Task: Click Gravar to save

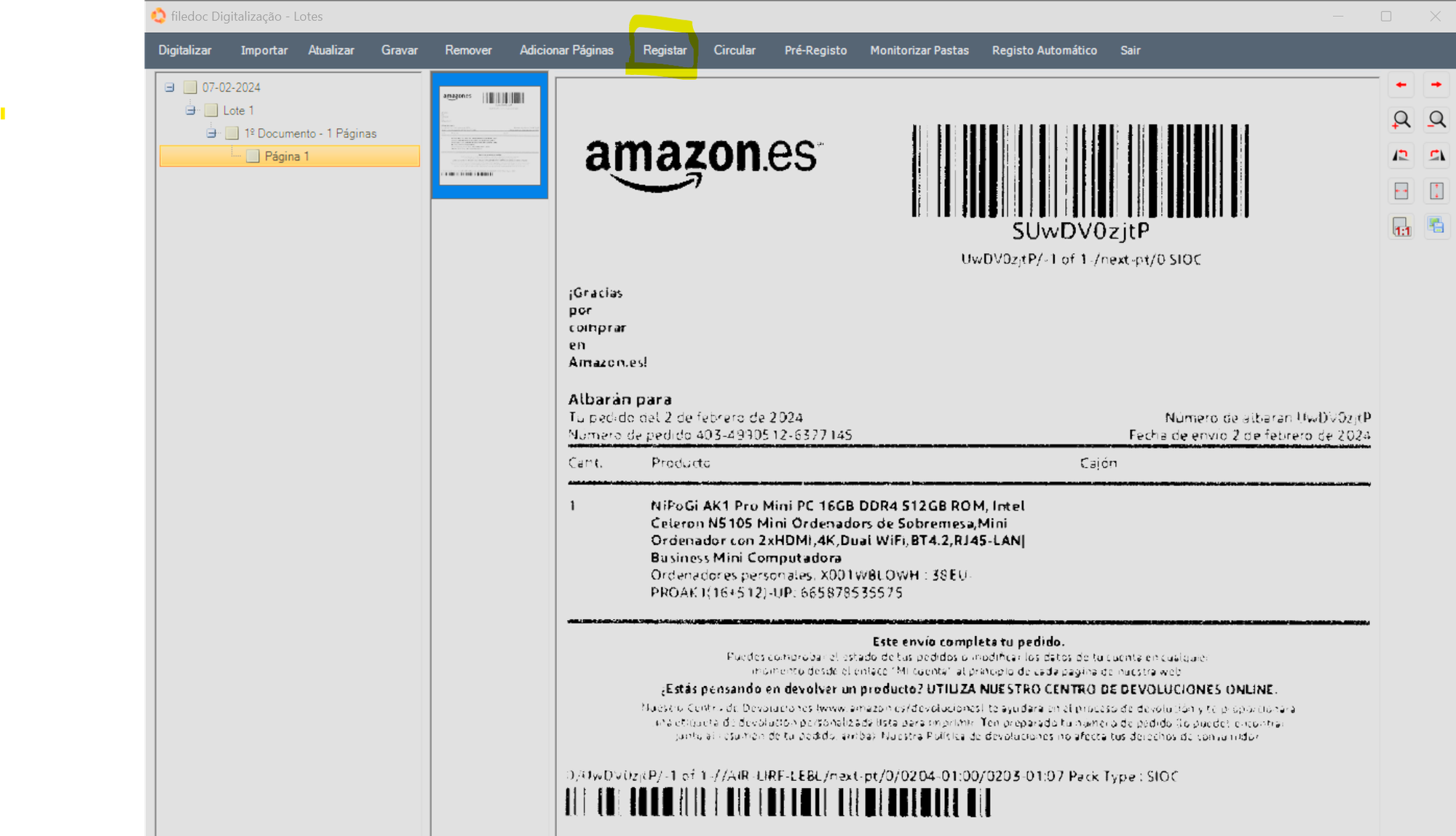Action: [x=400, y=50]
